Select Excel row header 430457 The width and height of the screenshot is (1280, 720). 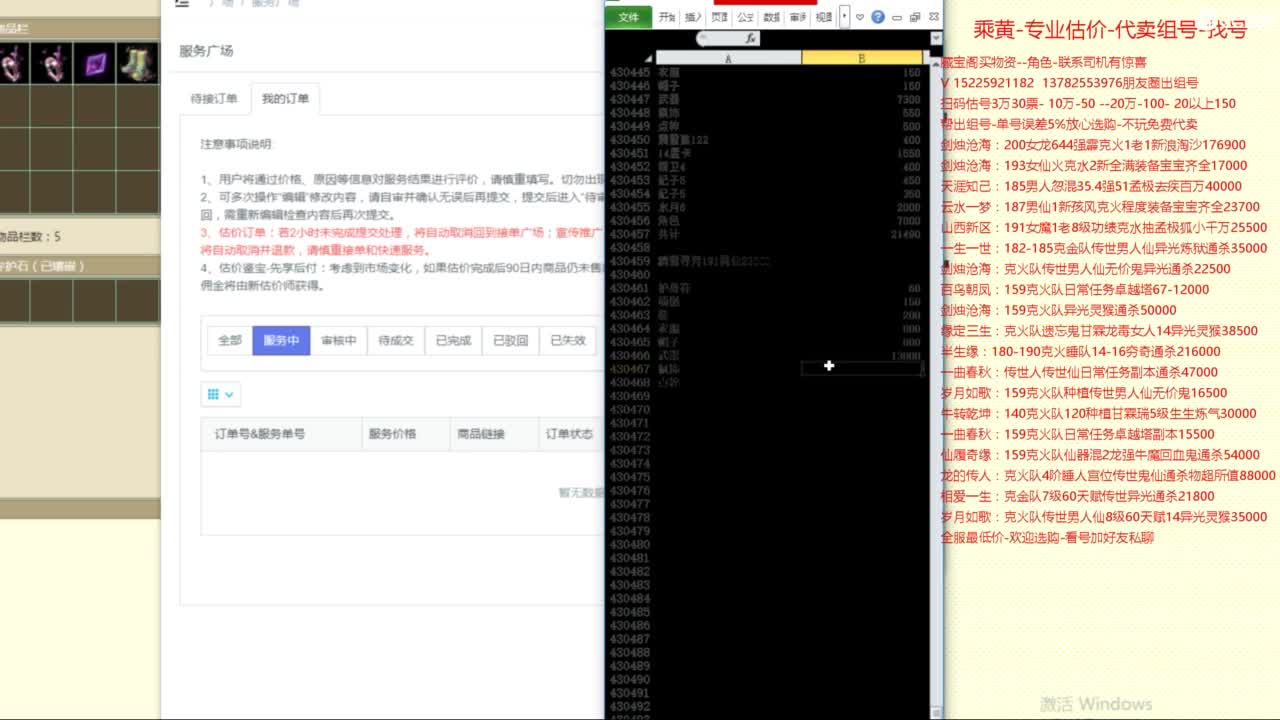coord(630,234)
